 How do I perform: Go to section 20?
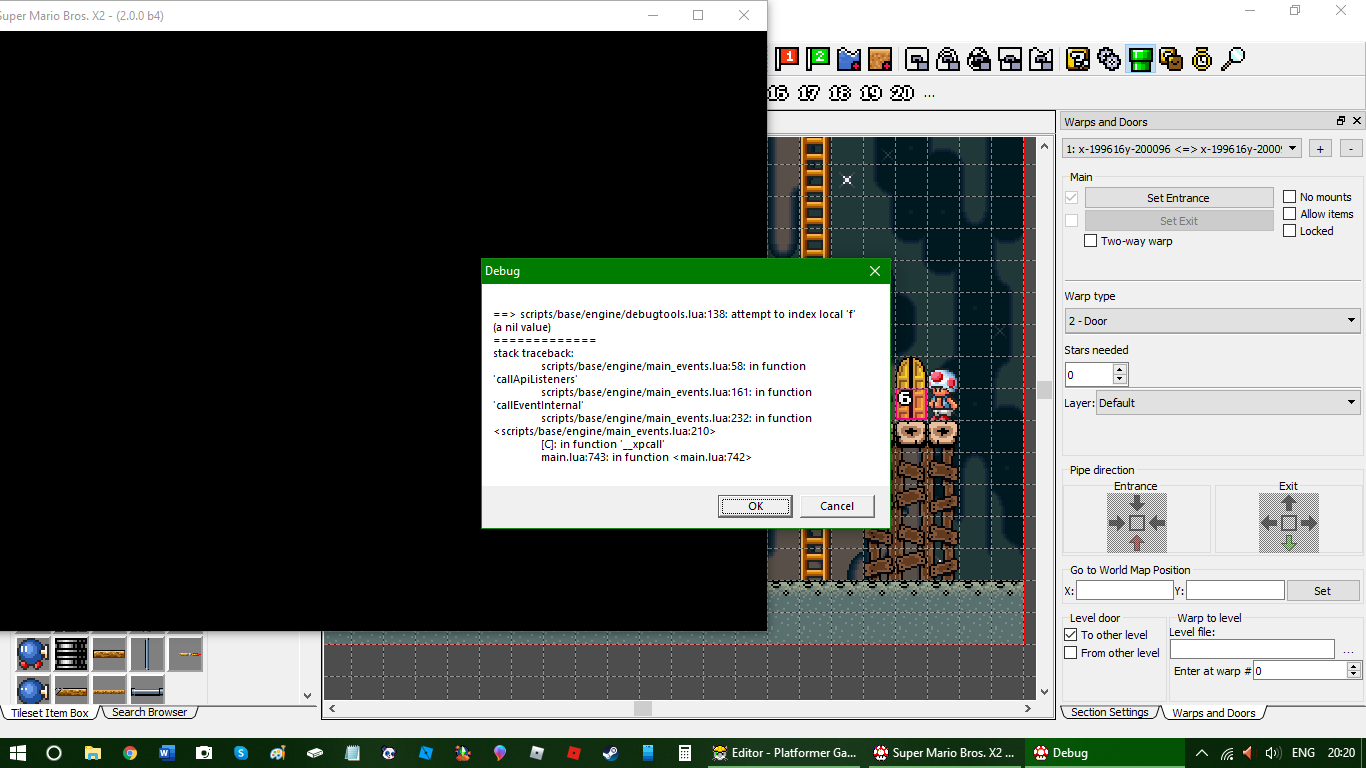coord(902,93)
